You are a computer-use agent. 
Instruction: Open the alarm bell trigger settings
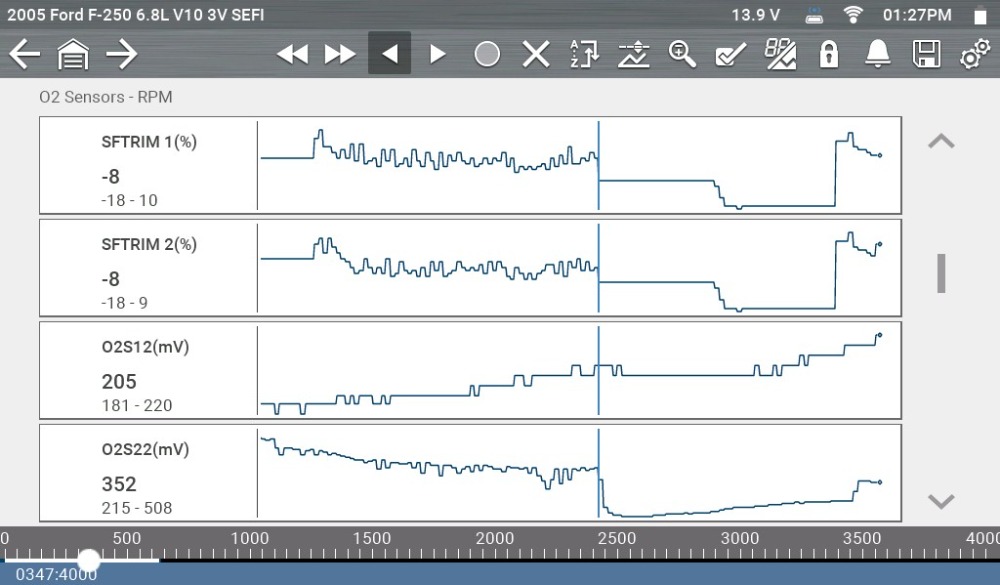click(x=877, y=54)
